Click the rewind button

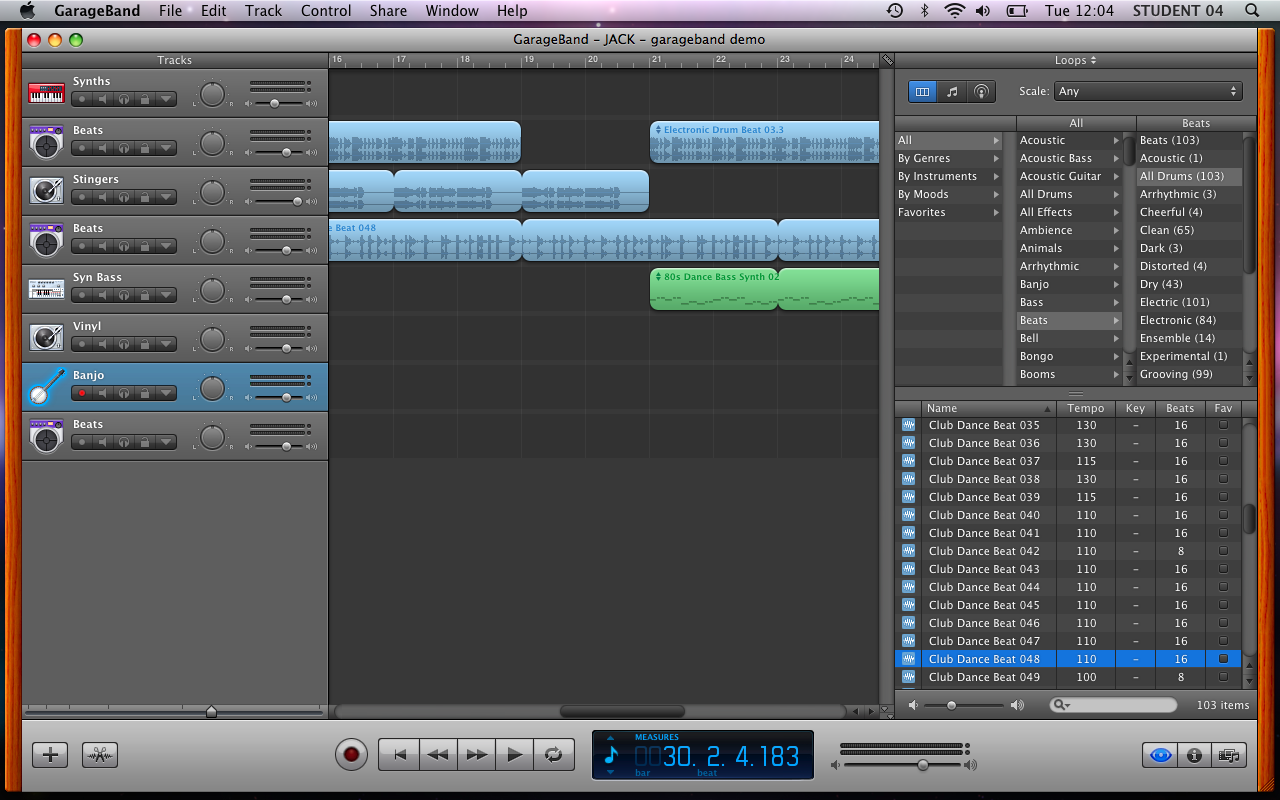pyautogui.click(x=437, y=755)
